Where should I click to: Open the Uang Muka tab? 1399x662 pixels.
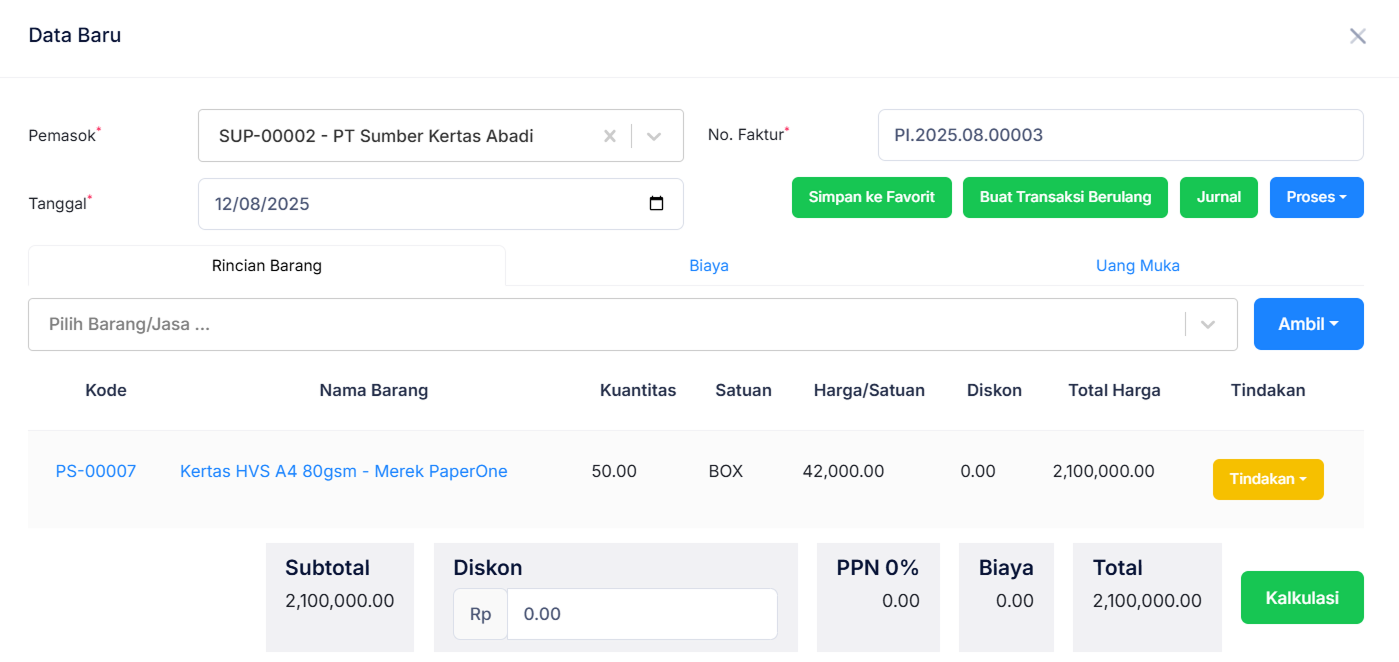tap(1137, 266)
